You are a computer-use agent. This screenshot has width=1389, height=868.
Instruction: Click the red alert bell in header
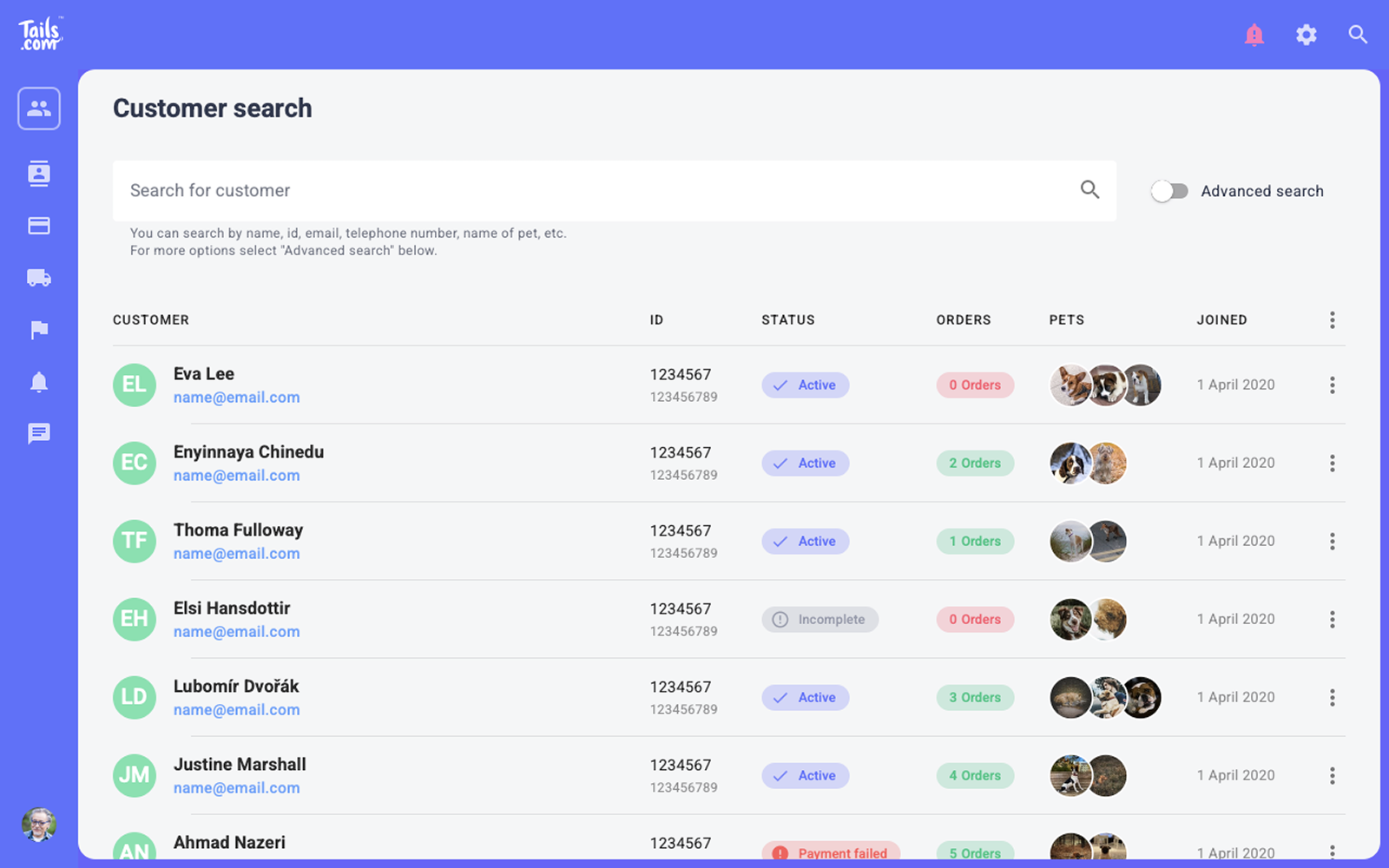(1254, 35)
